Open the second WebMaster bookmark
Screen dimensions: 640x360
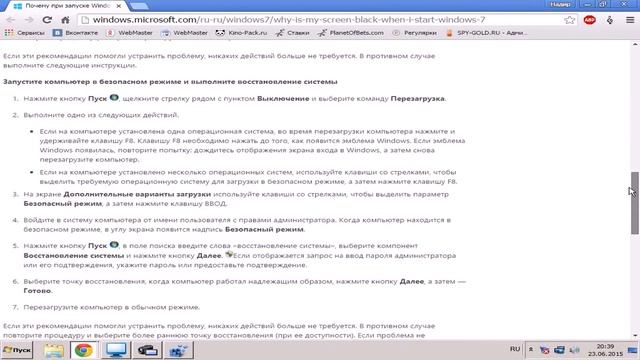click(184, 33)
